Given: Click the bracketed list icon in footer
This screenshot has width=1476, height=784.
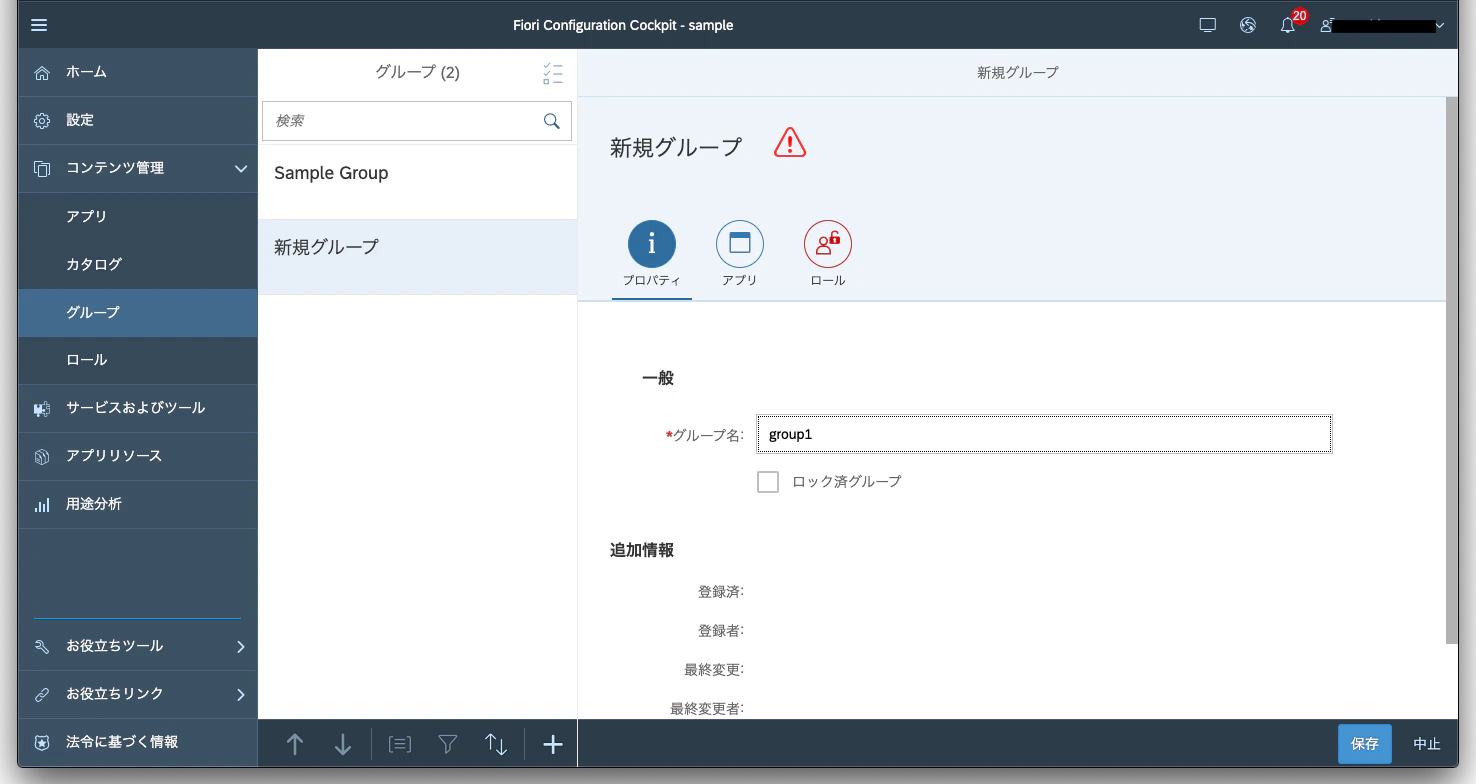Looking at the screenshot, I should coord(400,744).
